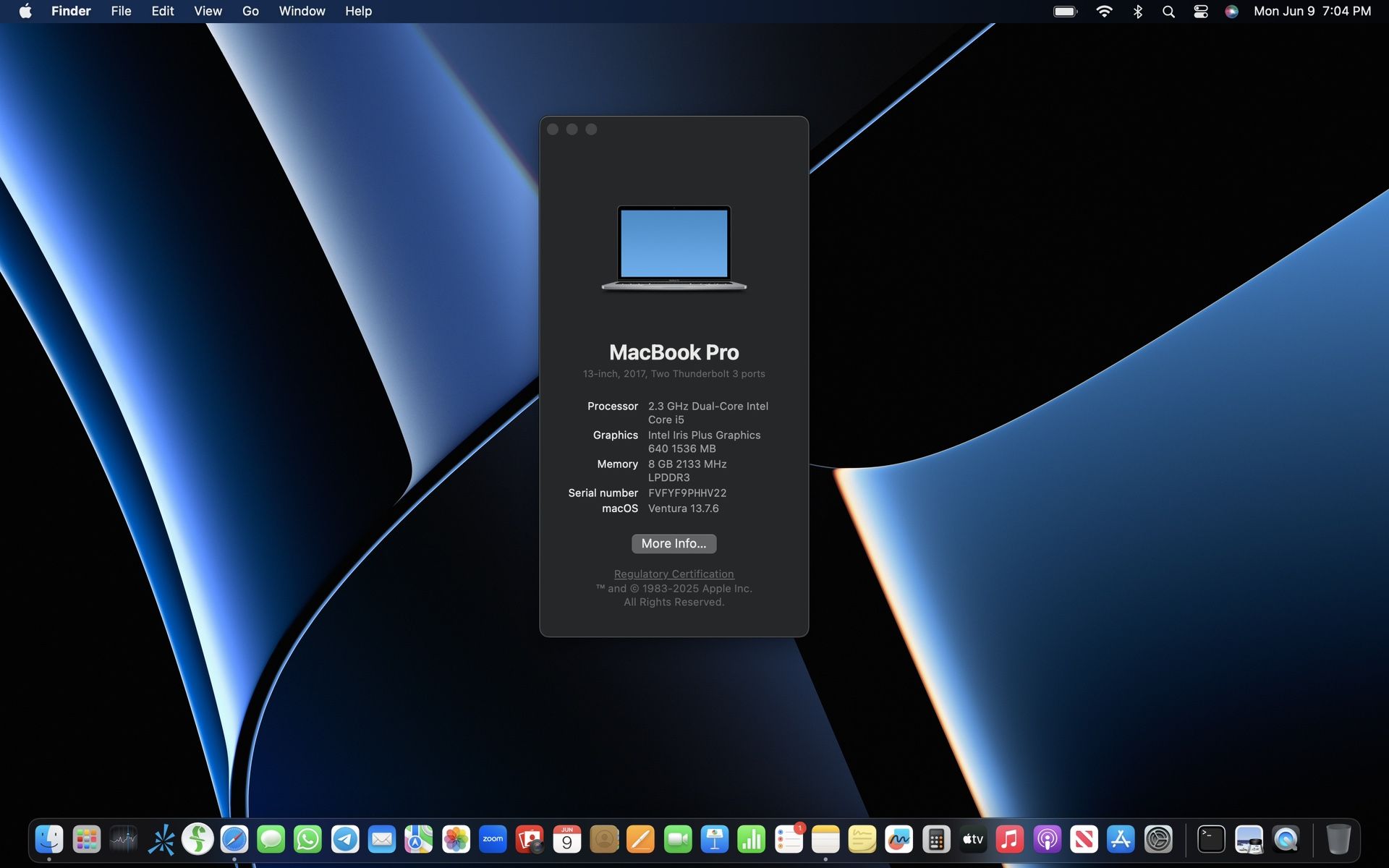1389x868 pixels.
Task: Open the Go menu
Action: tap(250, 11)
